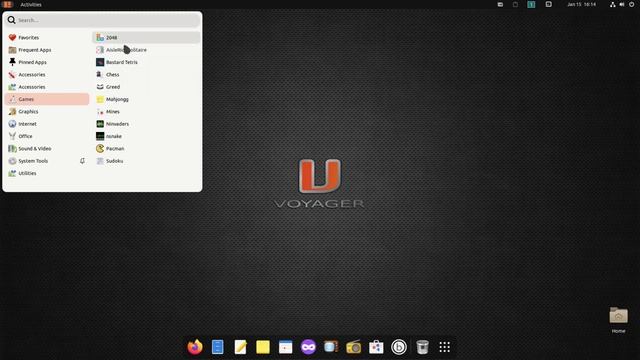640x360 pixels.
Task: Launch Greed from the games list
Action: 146,87
